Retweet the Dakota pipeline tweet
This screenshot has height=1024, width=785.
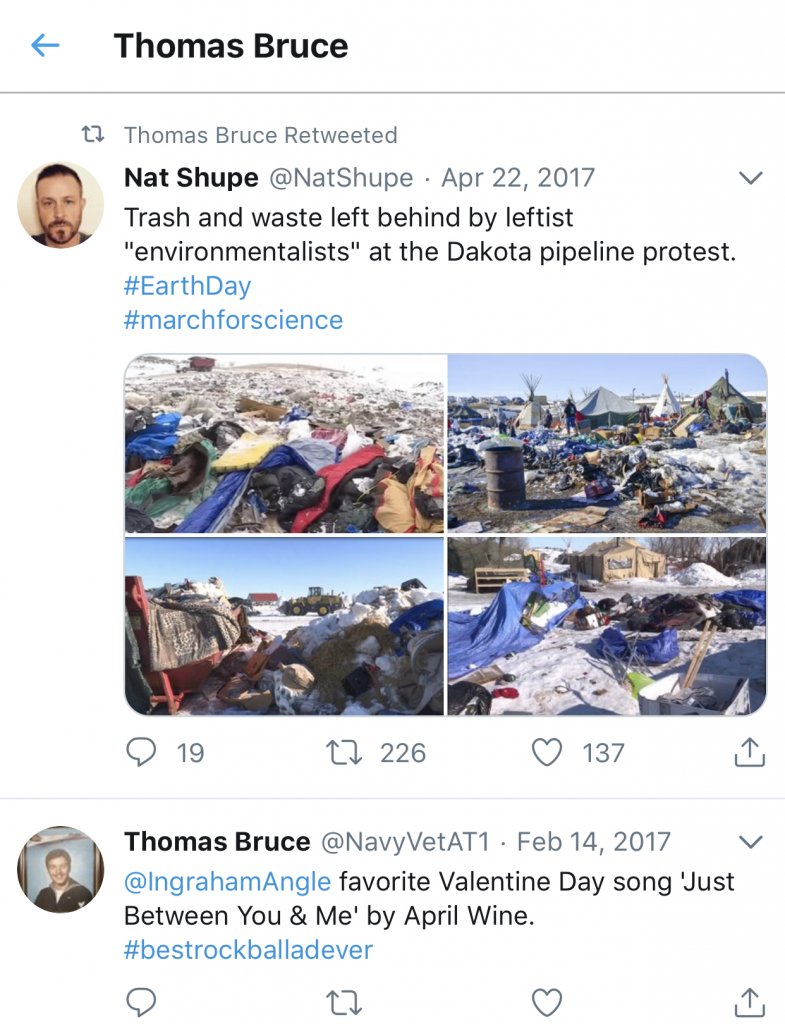click(x=345, y=752)
